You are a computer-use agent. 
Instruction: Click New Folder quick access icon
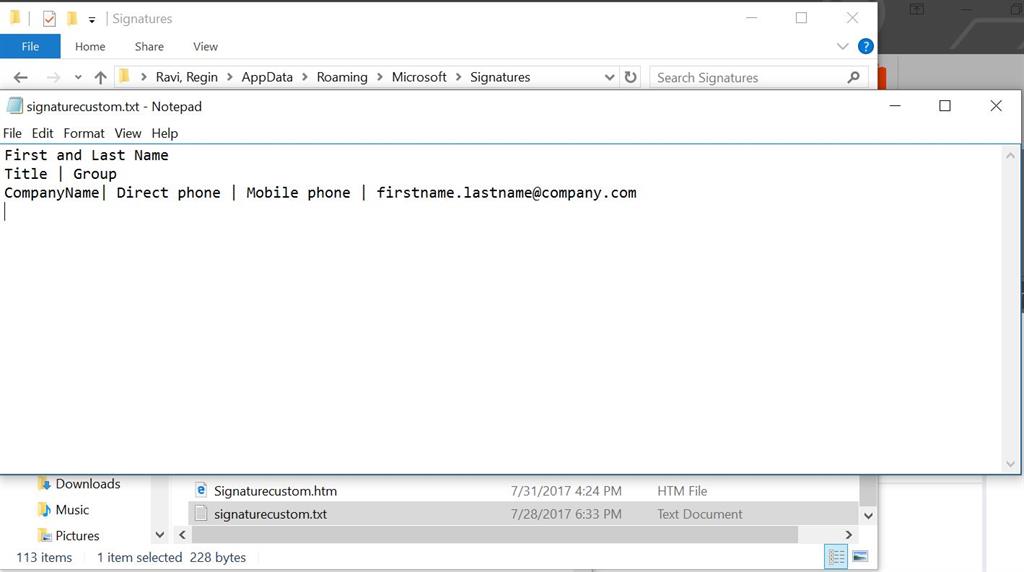(72, 18)
